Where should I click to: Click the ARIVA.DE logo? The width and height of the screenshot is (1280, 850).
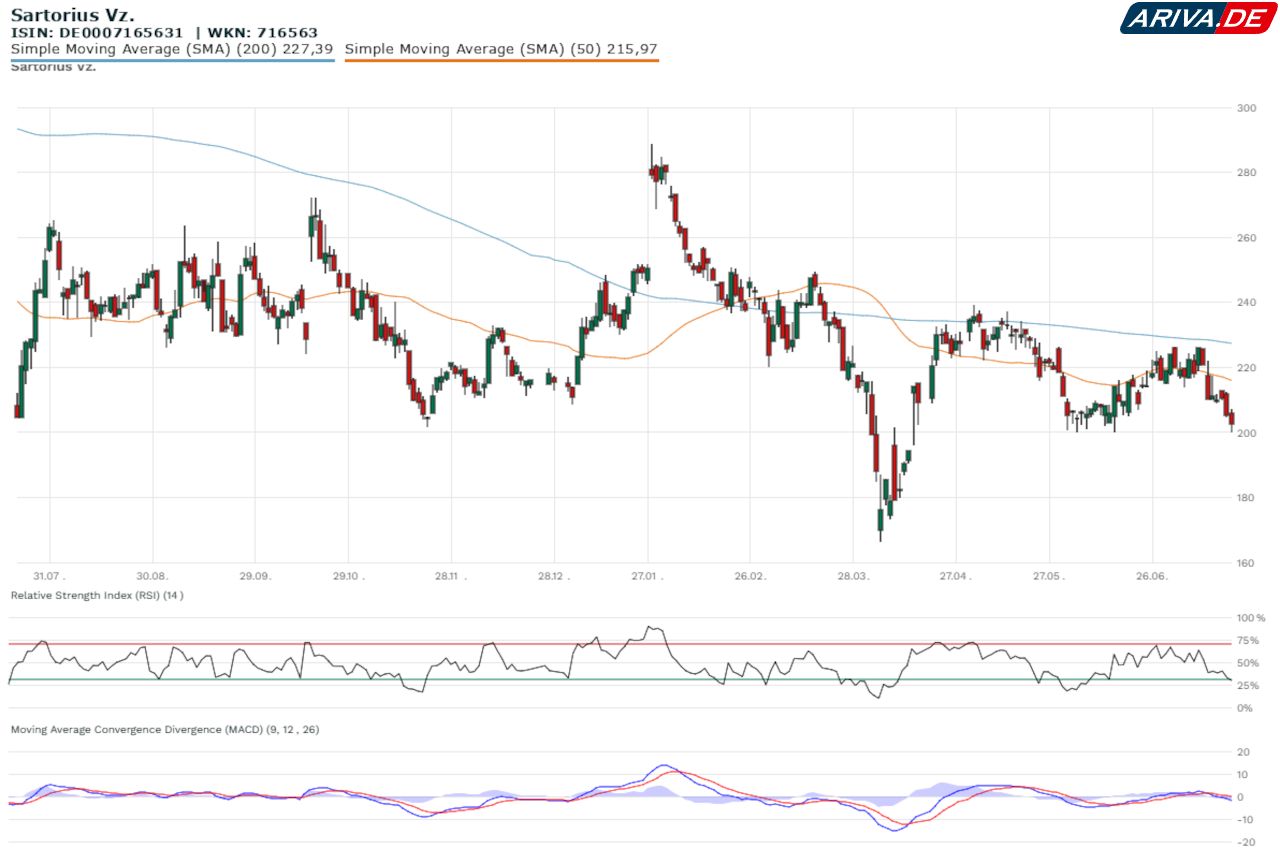(x=1198, y=18)
